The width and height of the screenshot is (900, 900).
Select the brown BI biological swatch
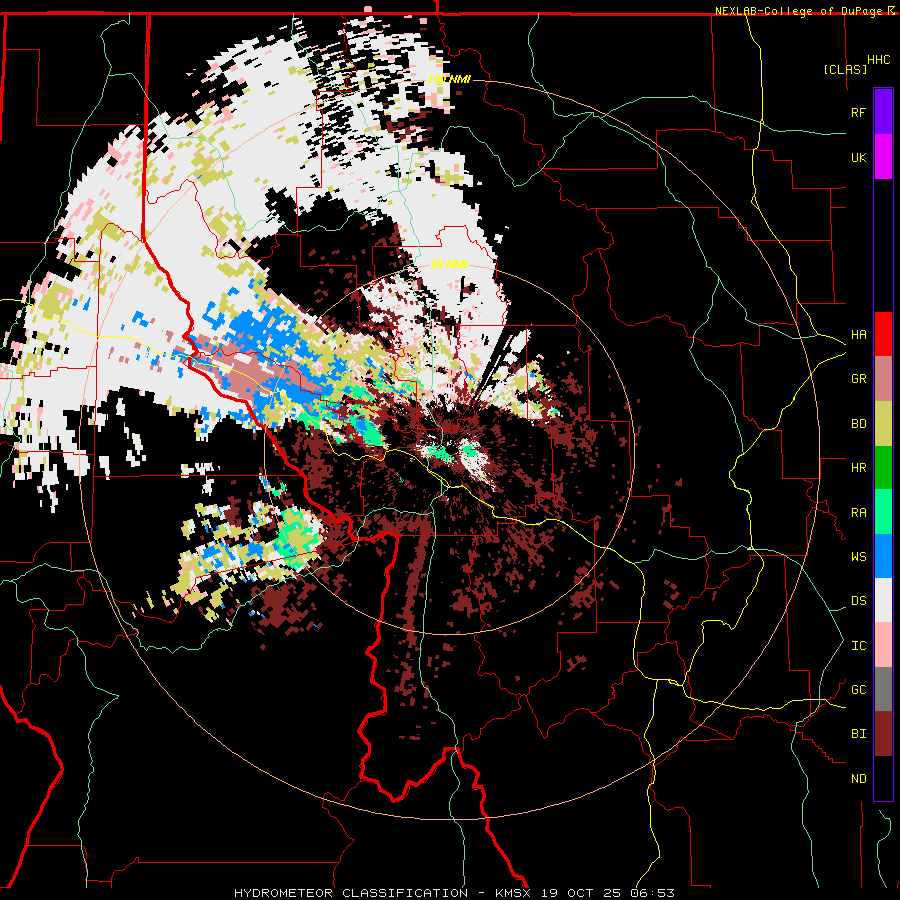click(883, 734)
